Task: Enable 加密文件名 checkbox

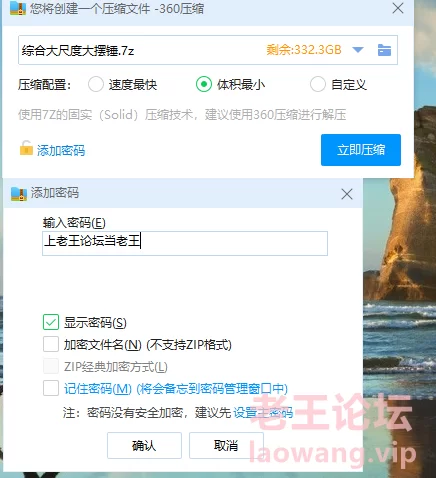Action: tap(51, 344)
